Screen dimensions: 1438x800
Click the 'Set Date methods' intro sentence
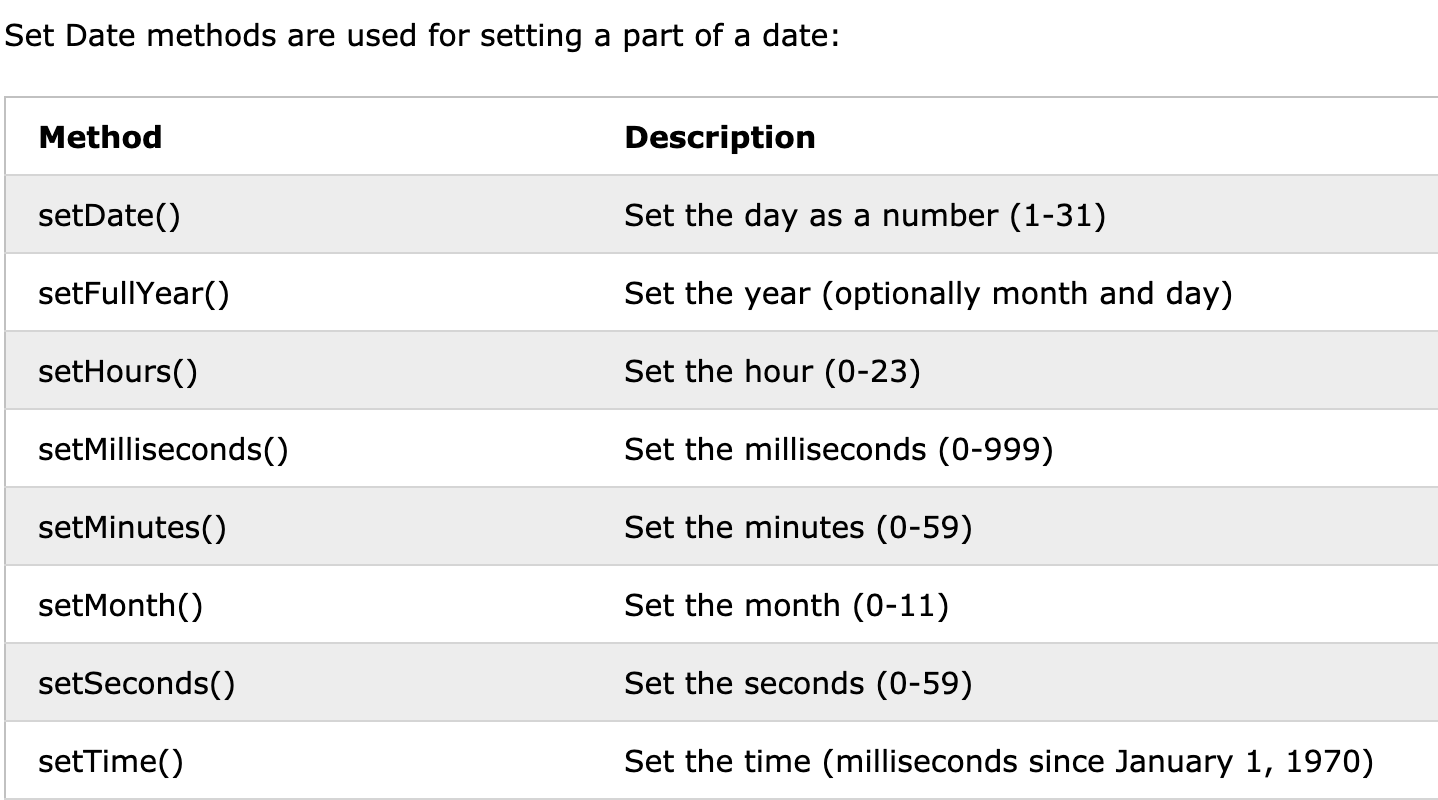[x=423, y=38]
